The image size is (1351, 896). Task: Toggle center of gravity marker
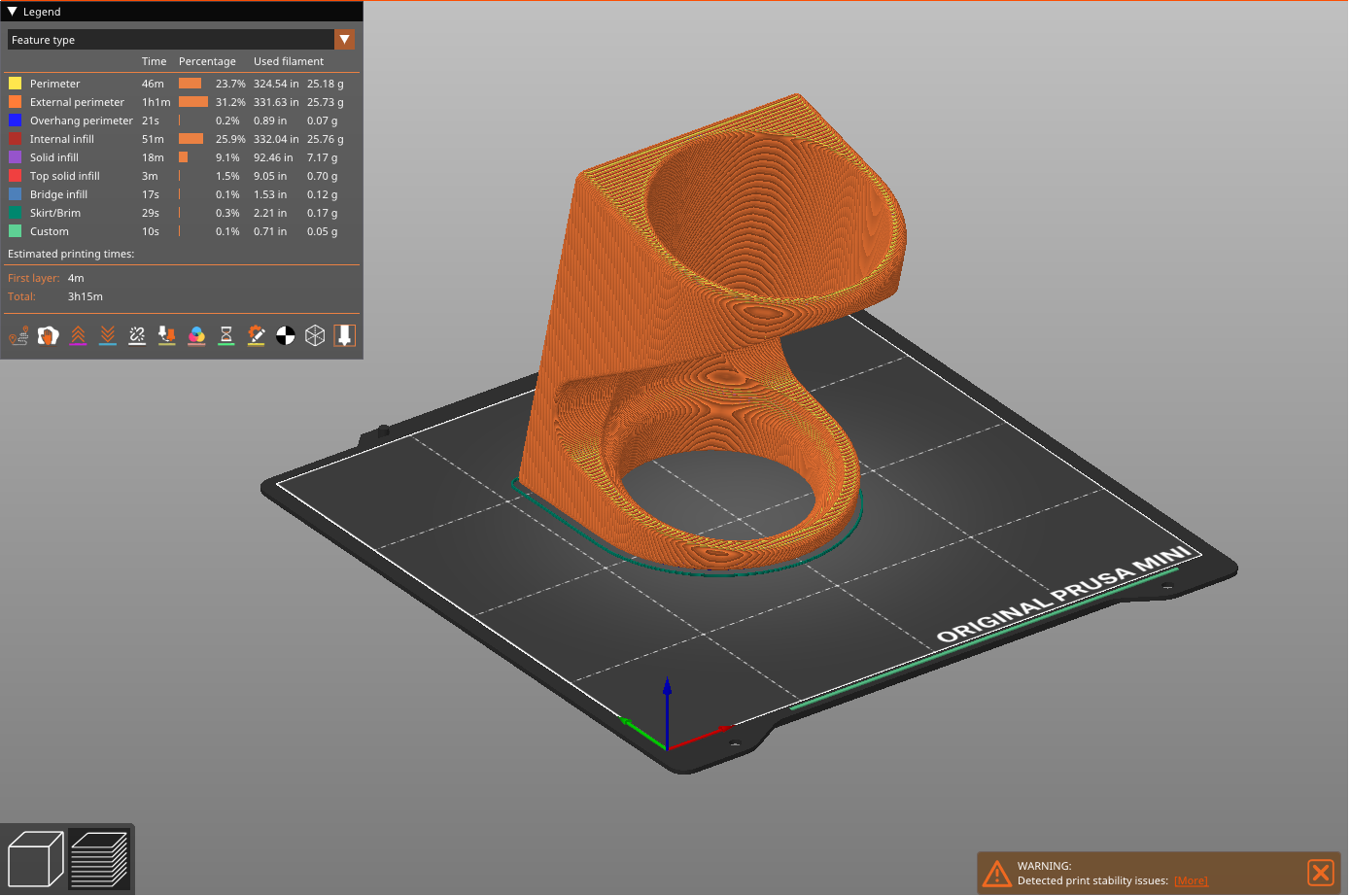point(286,336)
